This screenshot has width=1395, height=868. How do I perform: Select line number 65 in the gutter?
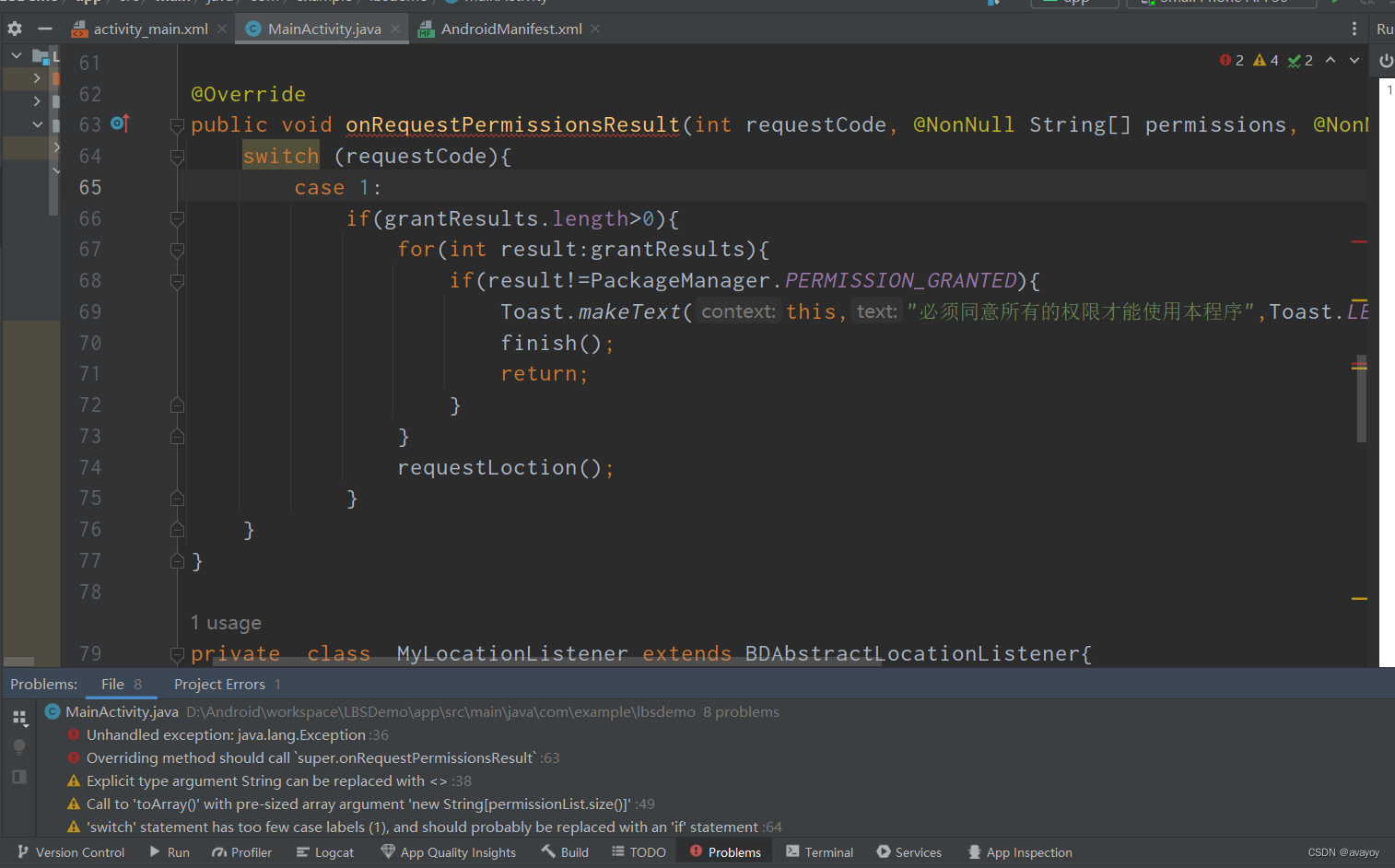point(89,187)
